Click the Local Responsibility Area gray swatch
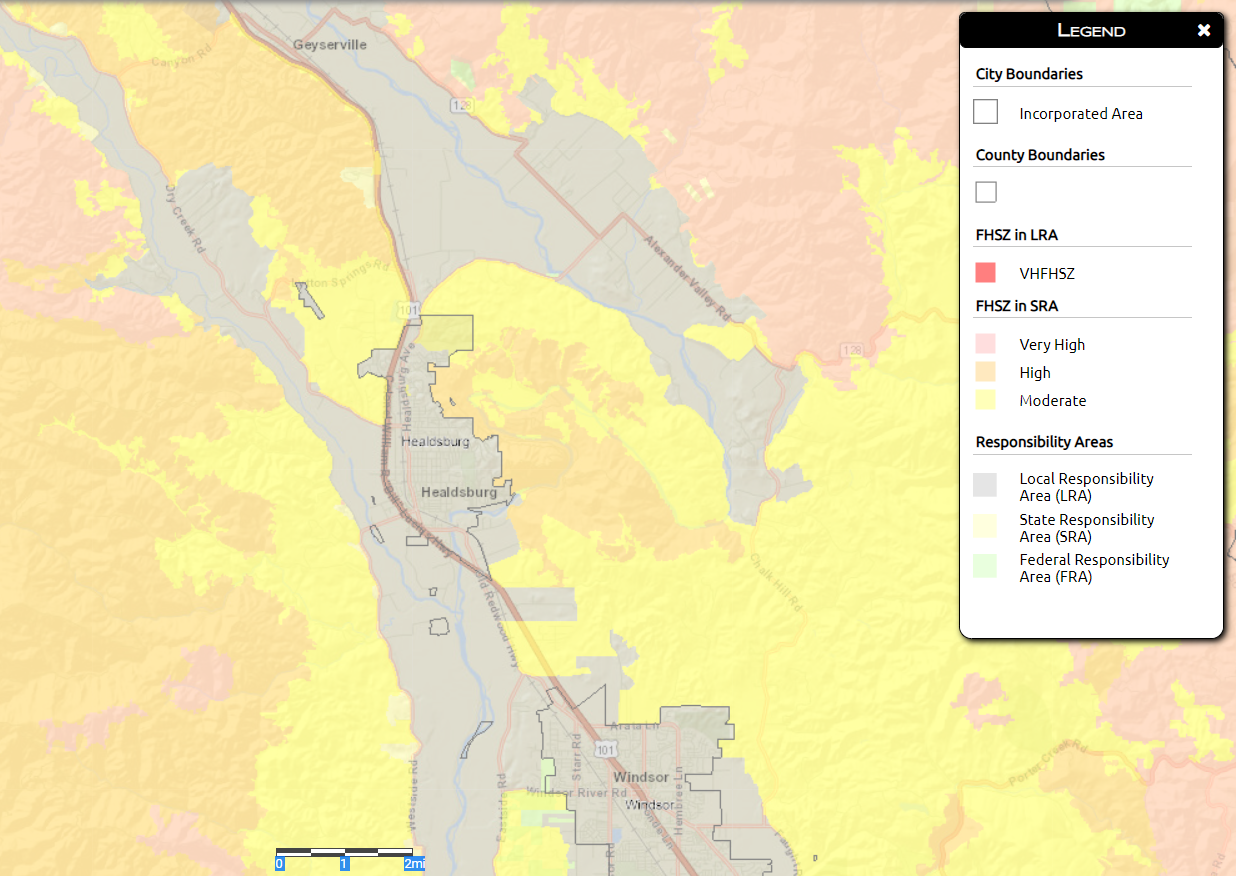The image size is (1236, 876). pyautogui.click(x=985, y=486)
